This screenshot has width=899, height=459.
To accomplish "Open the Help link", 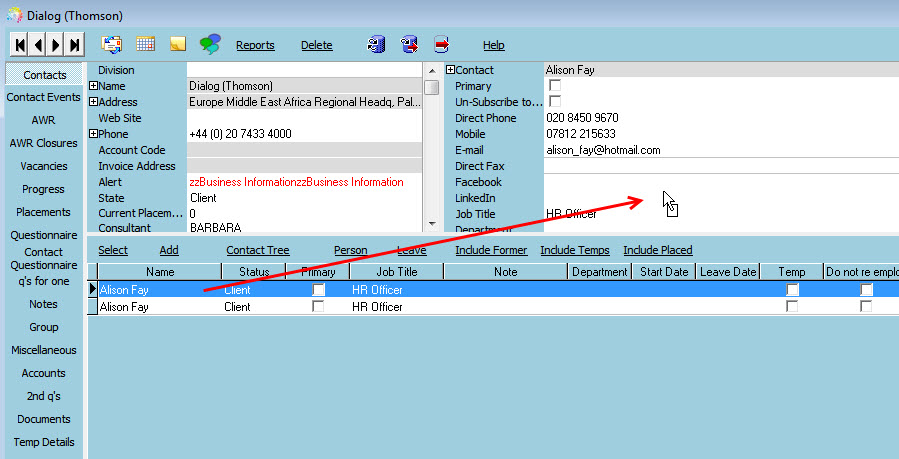I will click(x=494, y=45).
